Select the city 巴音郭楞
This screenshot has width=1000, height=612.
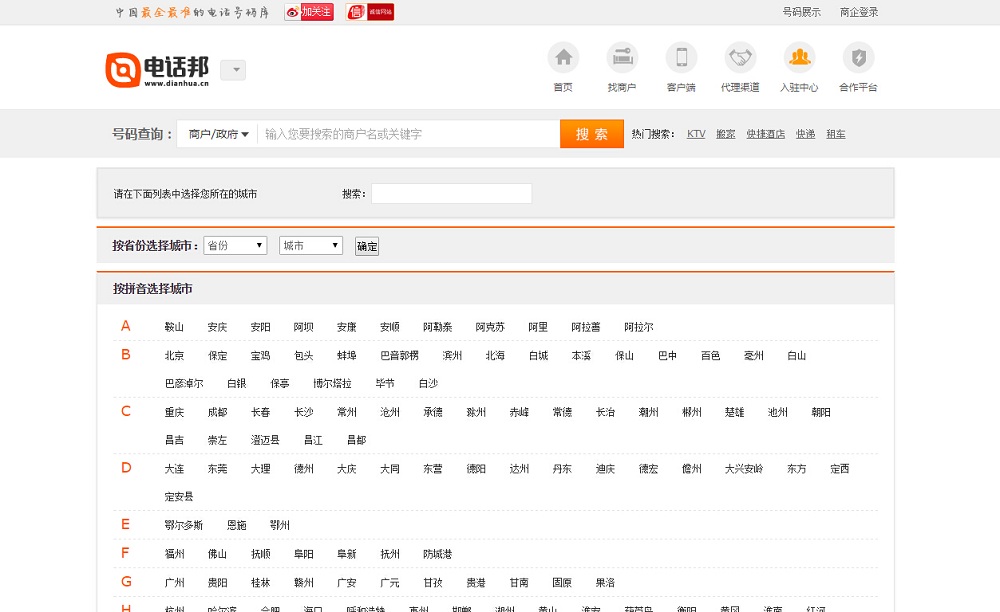coord(399,356)
